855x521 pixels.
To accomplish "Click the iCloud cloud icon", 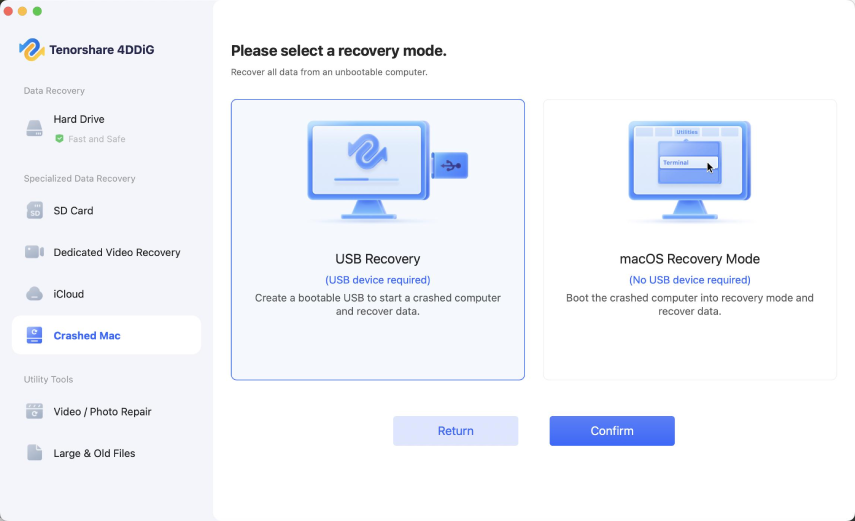I will (x=35, y=294).
